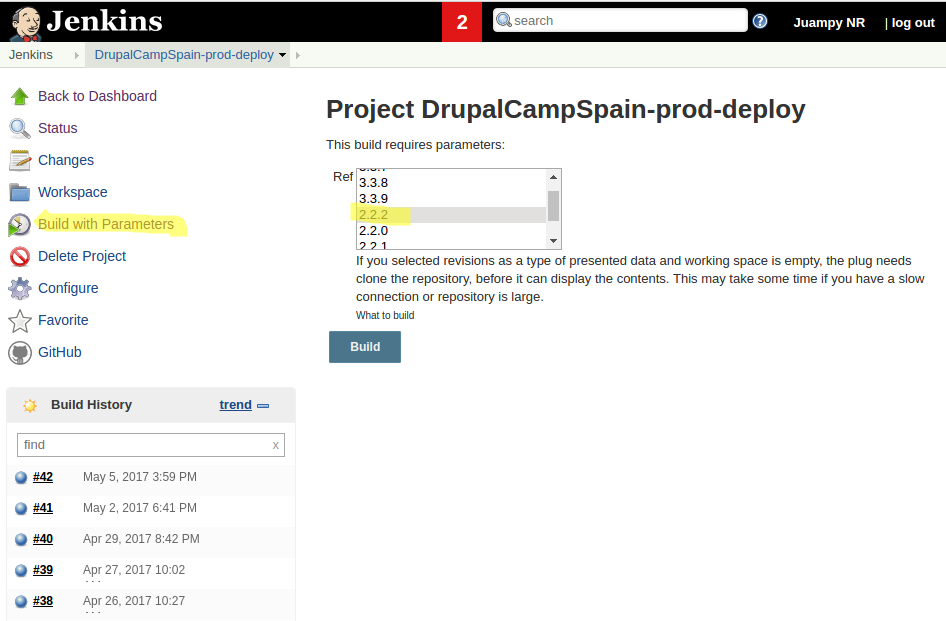Open the Status menu link

click(x=57, y=129)
